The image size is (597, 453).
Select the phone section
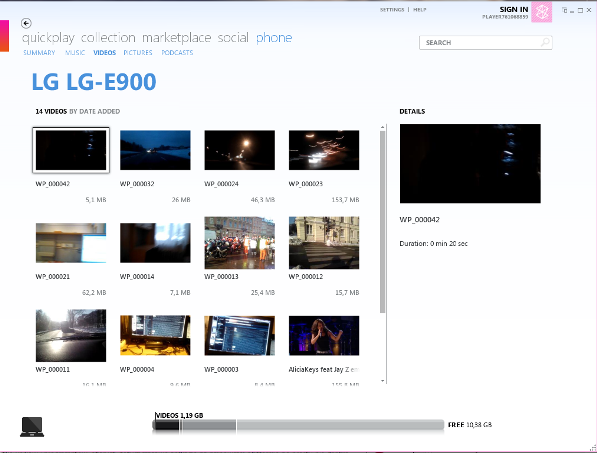pos(274,38)
